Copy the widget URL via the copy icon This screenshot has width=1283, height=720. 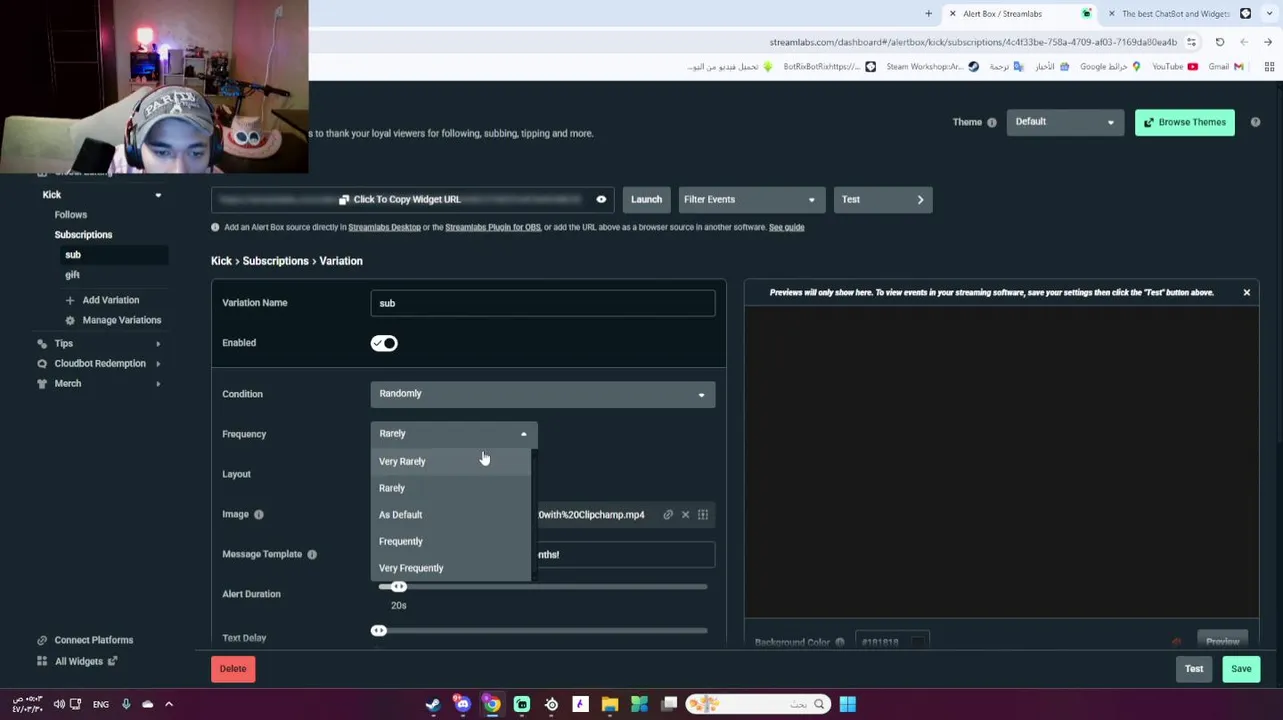click(x=344, y=200)
